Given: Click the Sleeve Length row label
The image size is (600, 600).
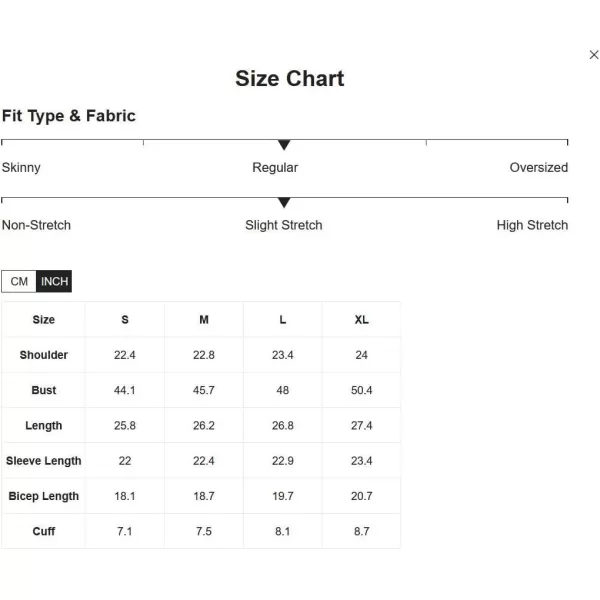Looking at the screenshot, I should tap(44, 461).
